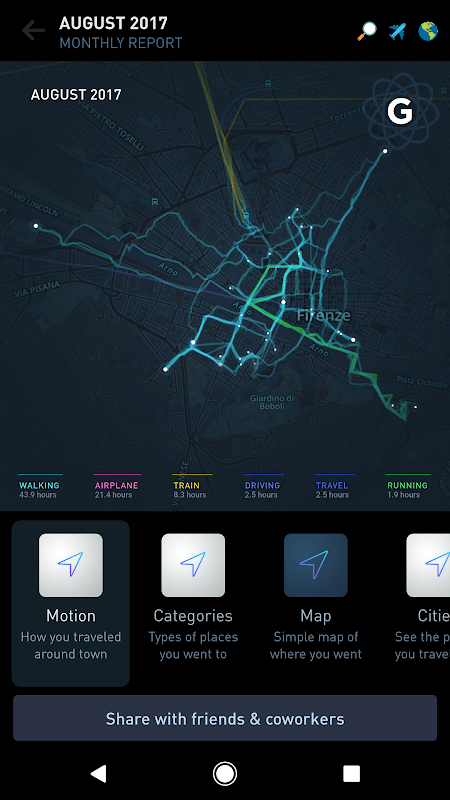
Task: Choose the dark Map card icon
Action: pos(316,565)
